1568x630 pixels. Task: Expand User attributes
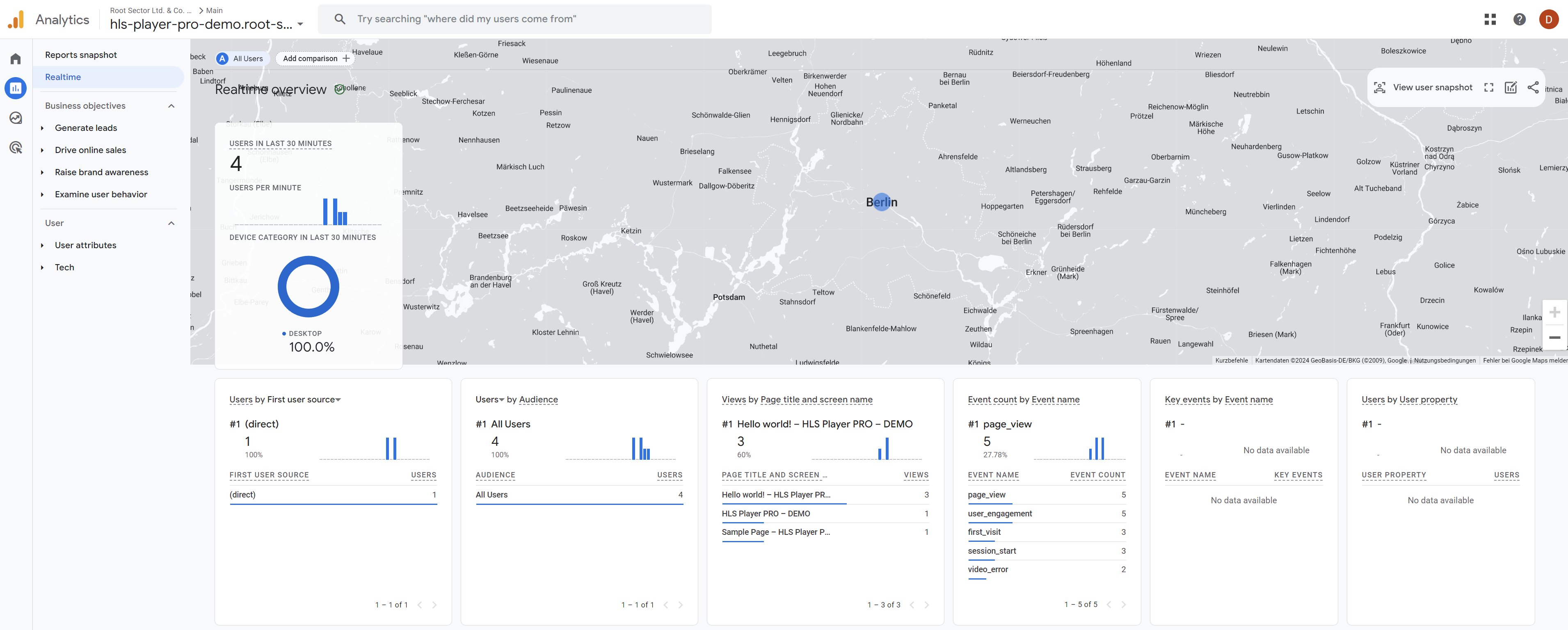click(42, 245)
